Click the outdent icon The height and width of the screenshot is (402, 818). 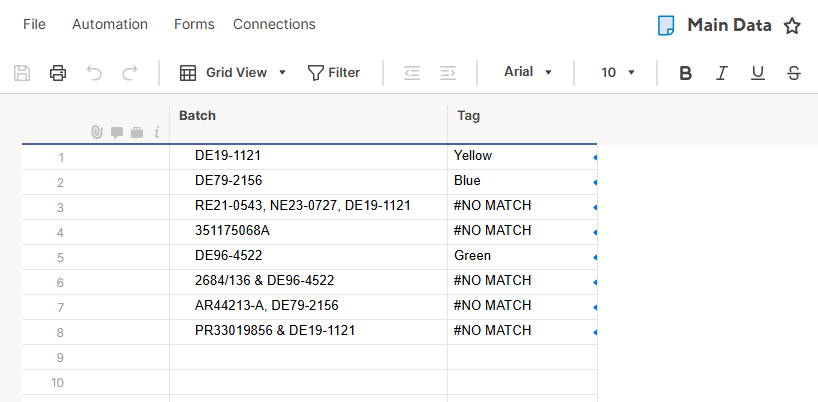[412, 72]
